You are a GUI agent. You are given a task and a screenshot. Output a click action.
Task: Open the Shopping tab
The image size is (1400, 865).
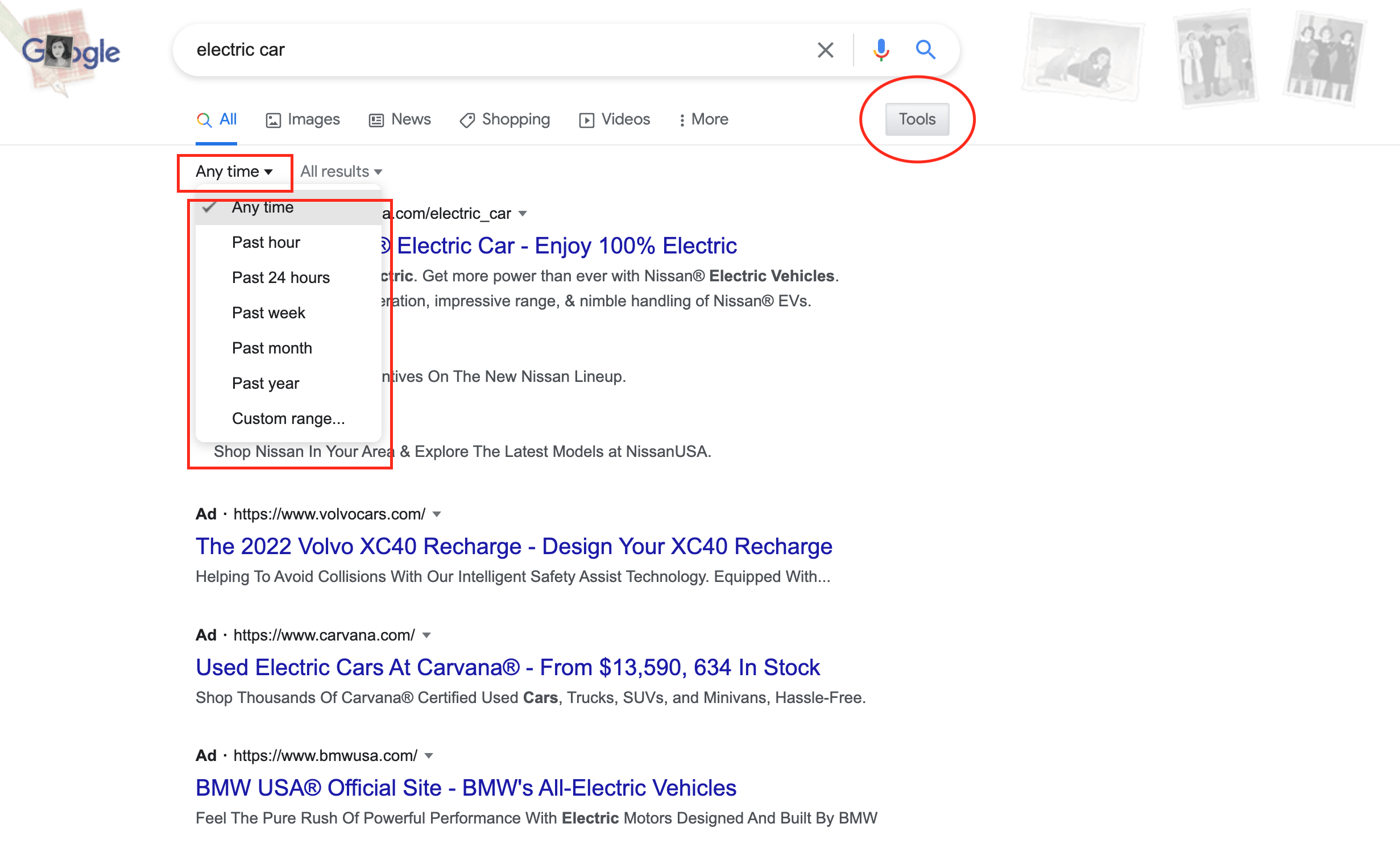[504, 119]
